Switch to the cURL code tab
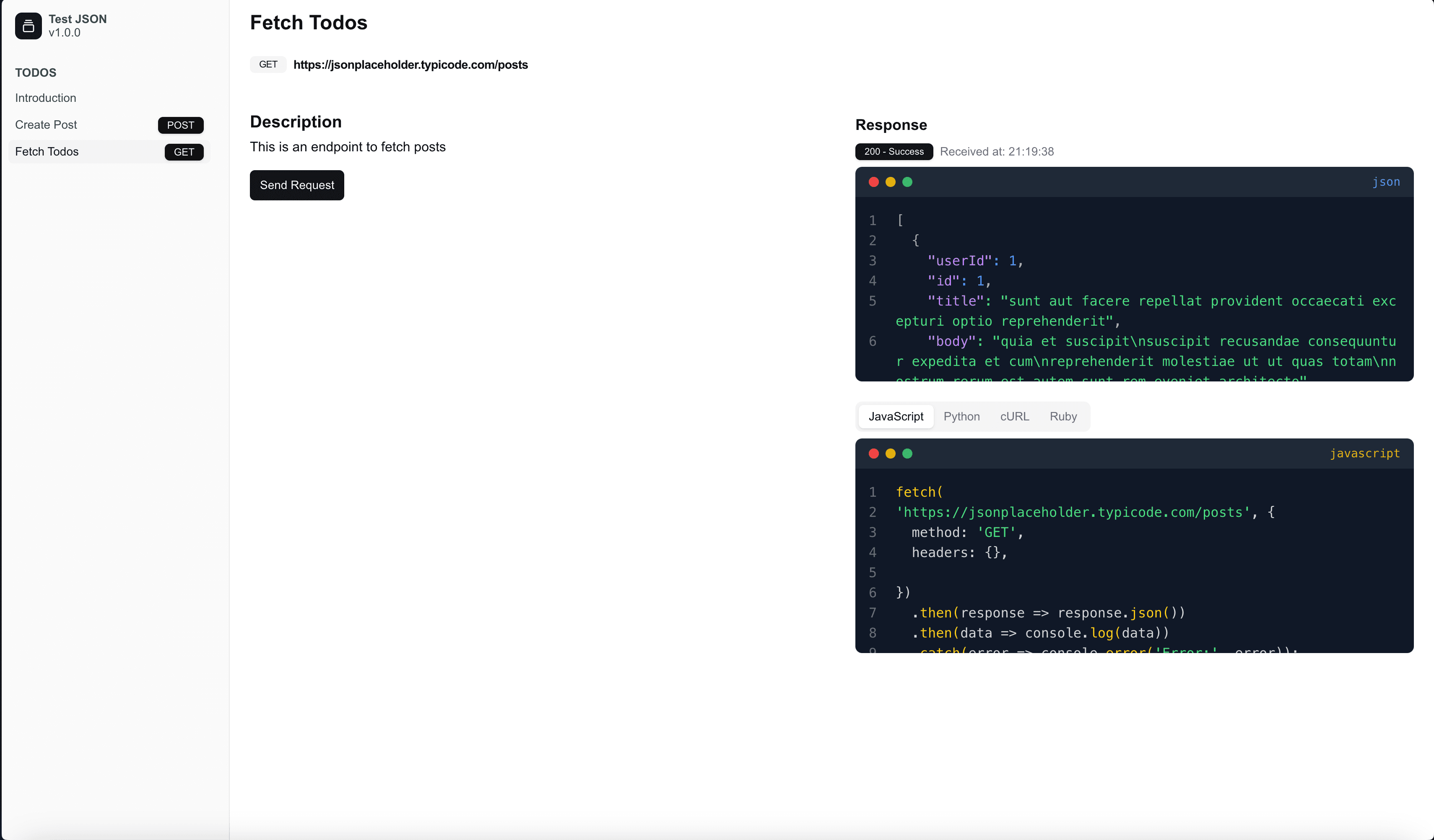 1014,416
